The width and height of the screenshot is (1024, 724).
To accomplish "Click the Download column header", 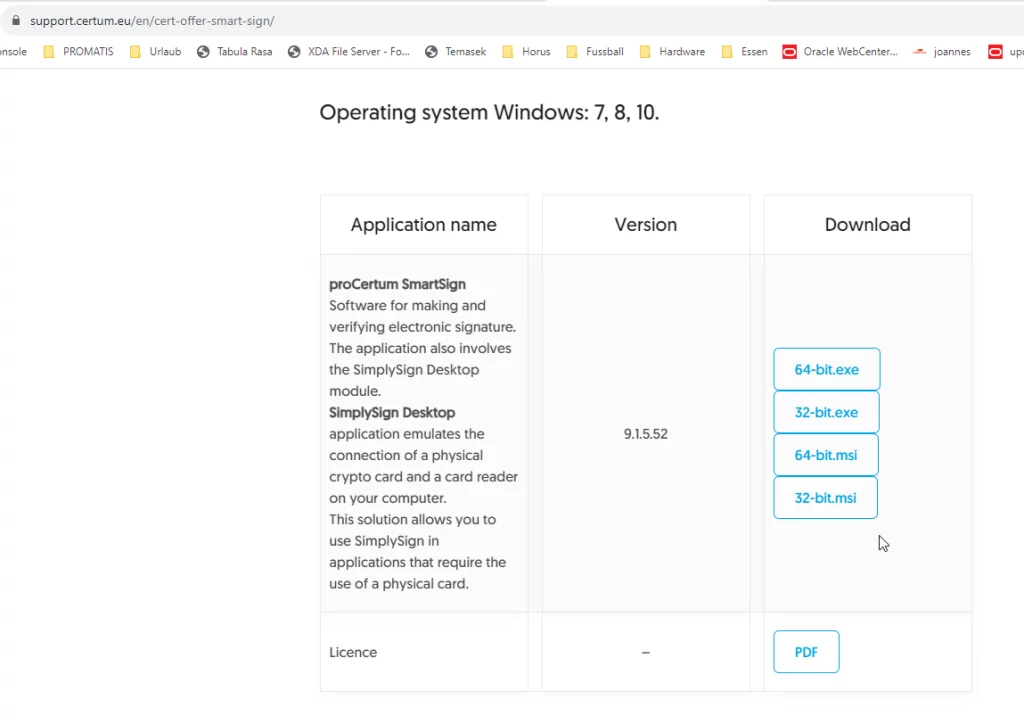I will [x=867, y=225].
